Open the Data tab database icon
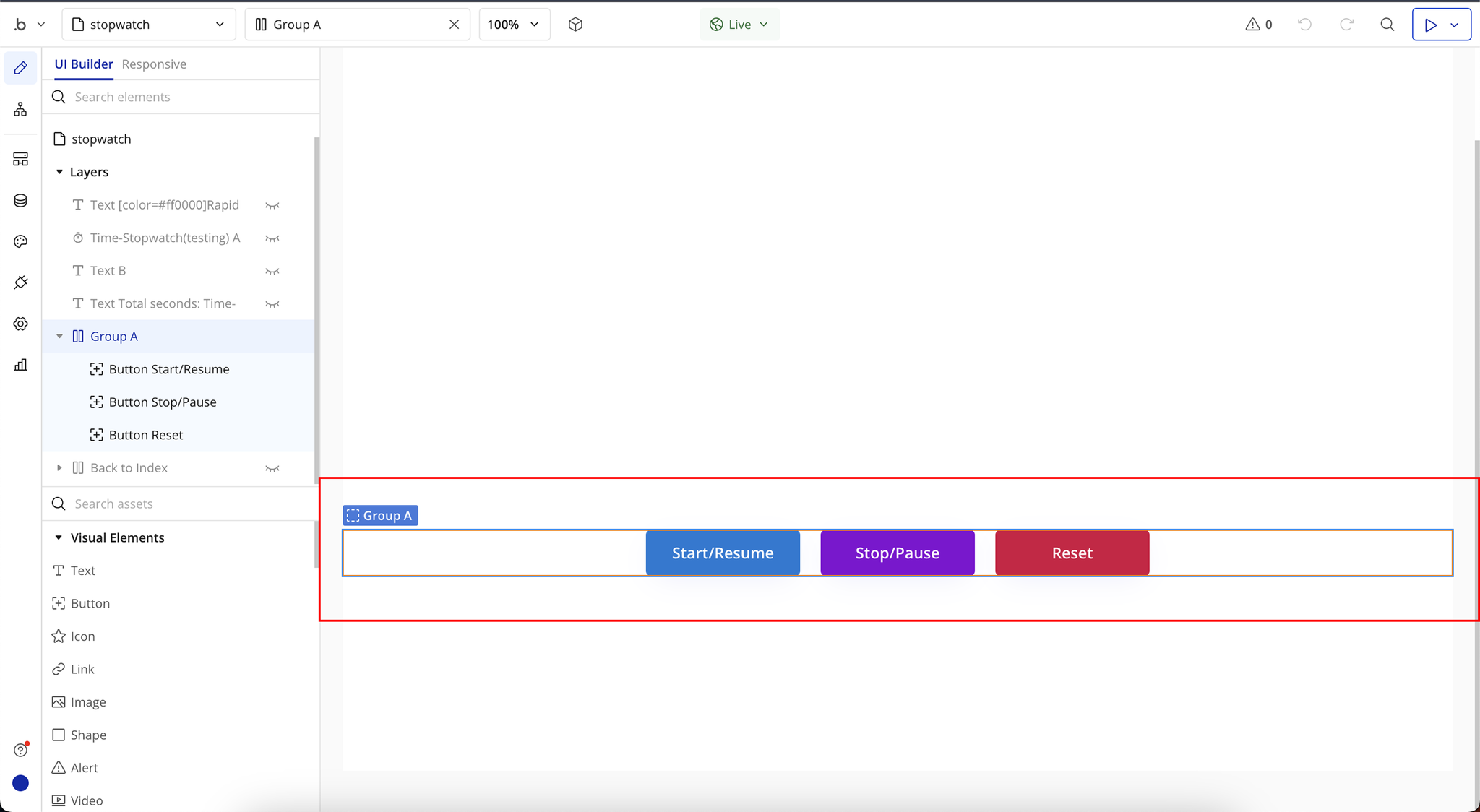This screenshot has width=1480, height=812. (x=20, y=201)
